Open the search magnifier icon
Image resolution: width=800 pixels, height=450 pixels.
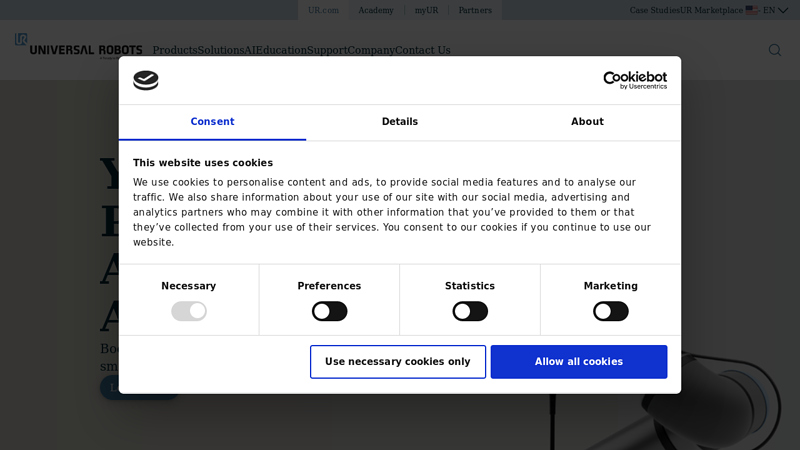coord(774,50)
